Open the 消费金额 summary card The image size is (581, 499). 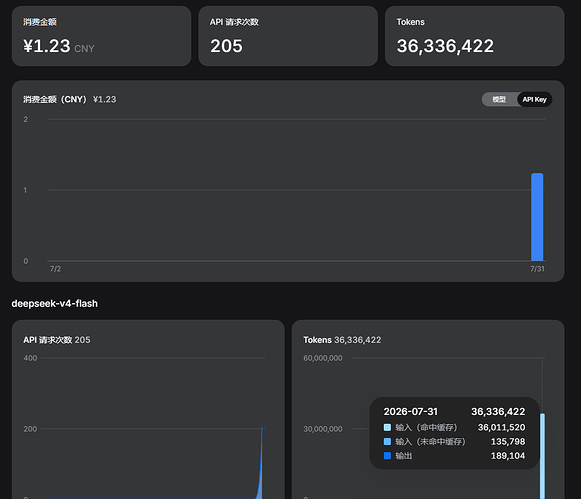tap(102, 36)
